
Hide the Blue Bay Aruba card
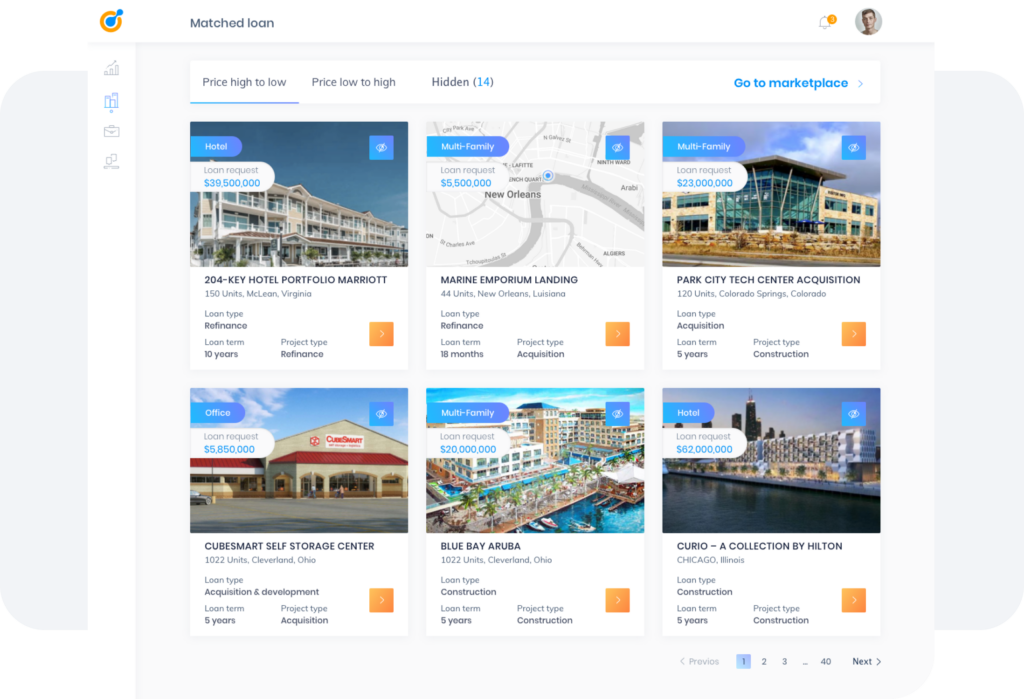tap(617, 414)
